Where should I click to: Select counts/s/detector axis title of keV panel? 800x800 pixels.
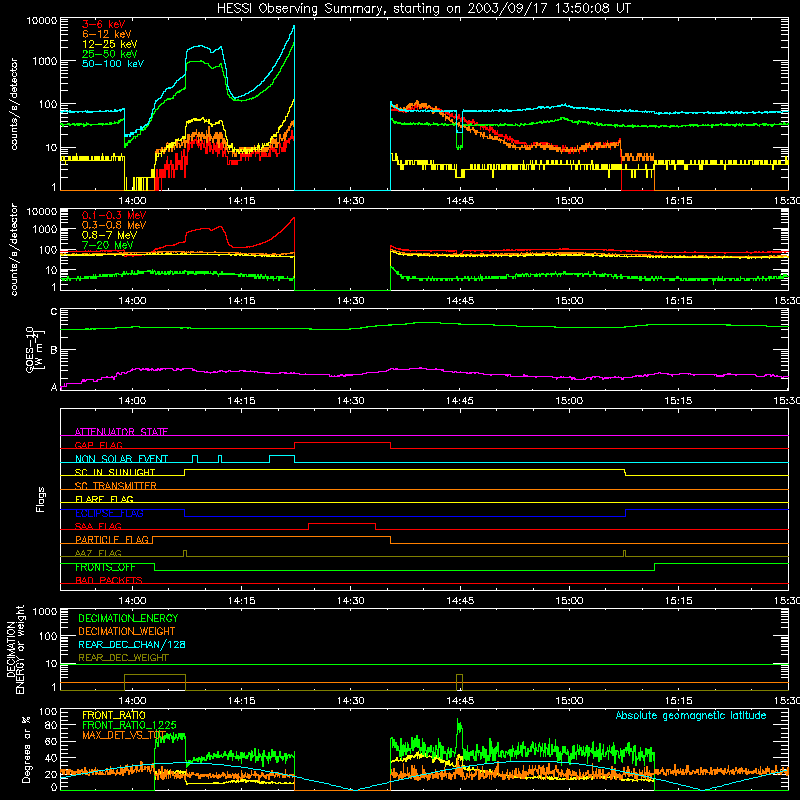tap(14, 104)
